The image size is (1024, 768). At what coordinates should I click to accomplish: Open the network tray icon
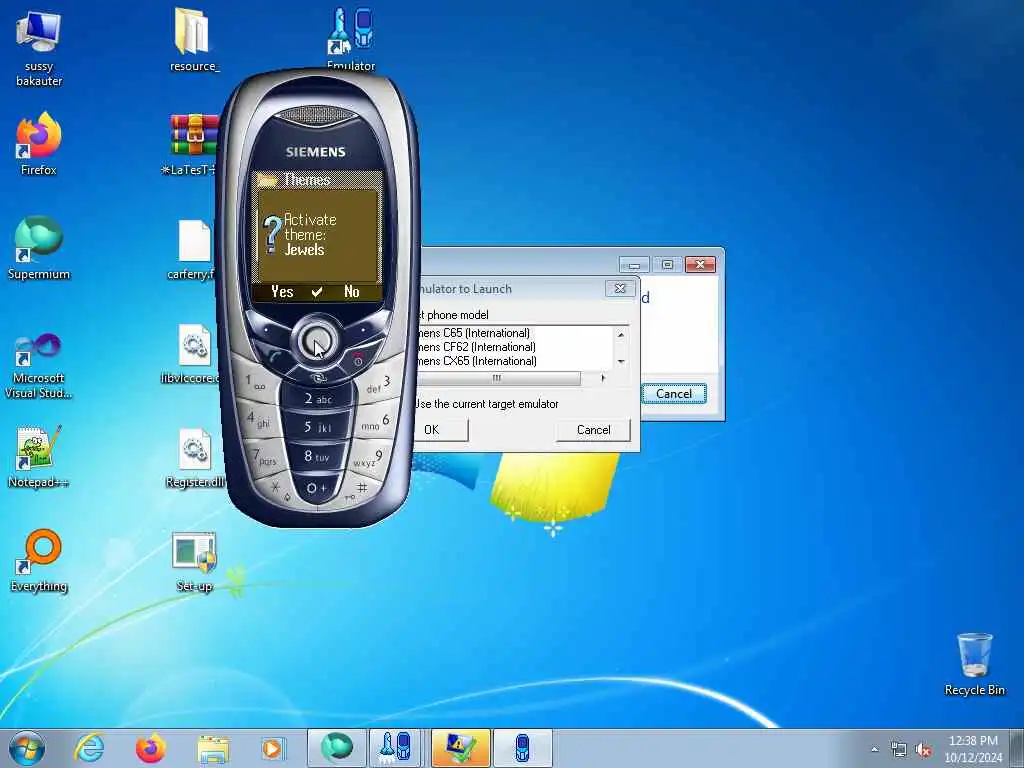[899, 750]
